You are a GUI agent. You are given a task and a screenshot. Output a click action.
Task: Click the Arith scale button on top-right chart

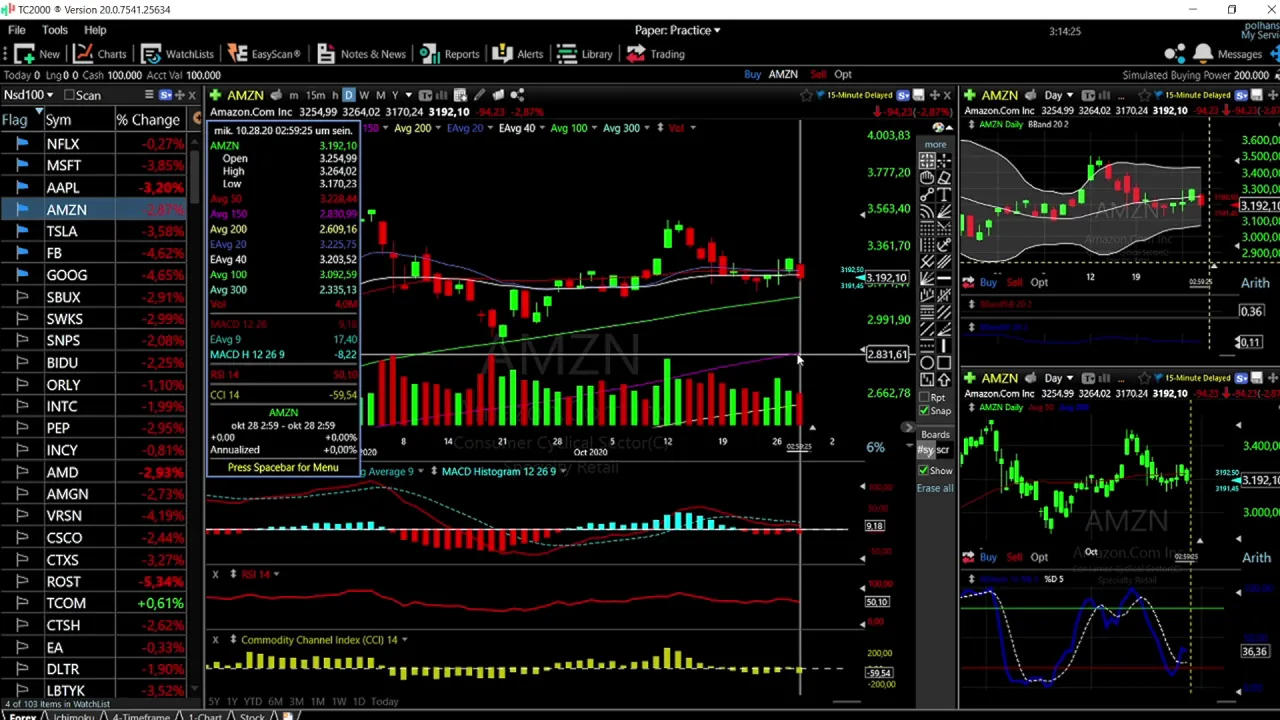tap(1255, 283)
